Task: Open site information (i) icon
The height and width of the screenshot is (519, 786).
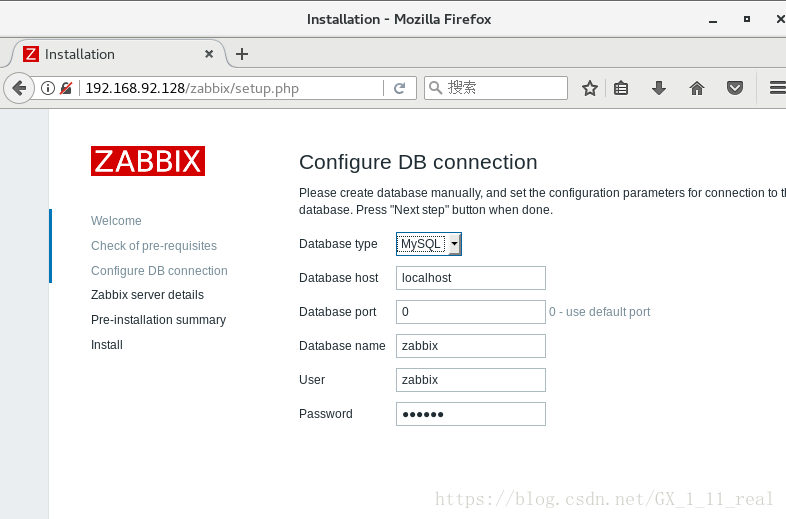Action: 48,88
